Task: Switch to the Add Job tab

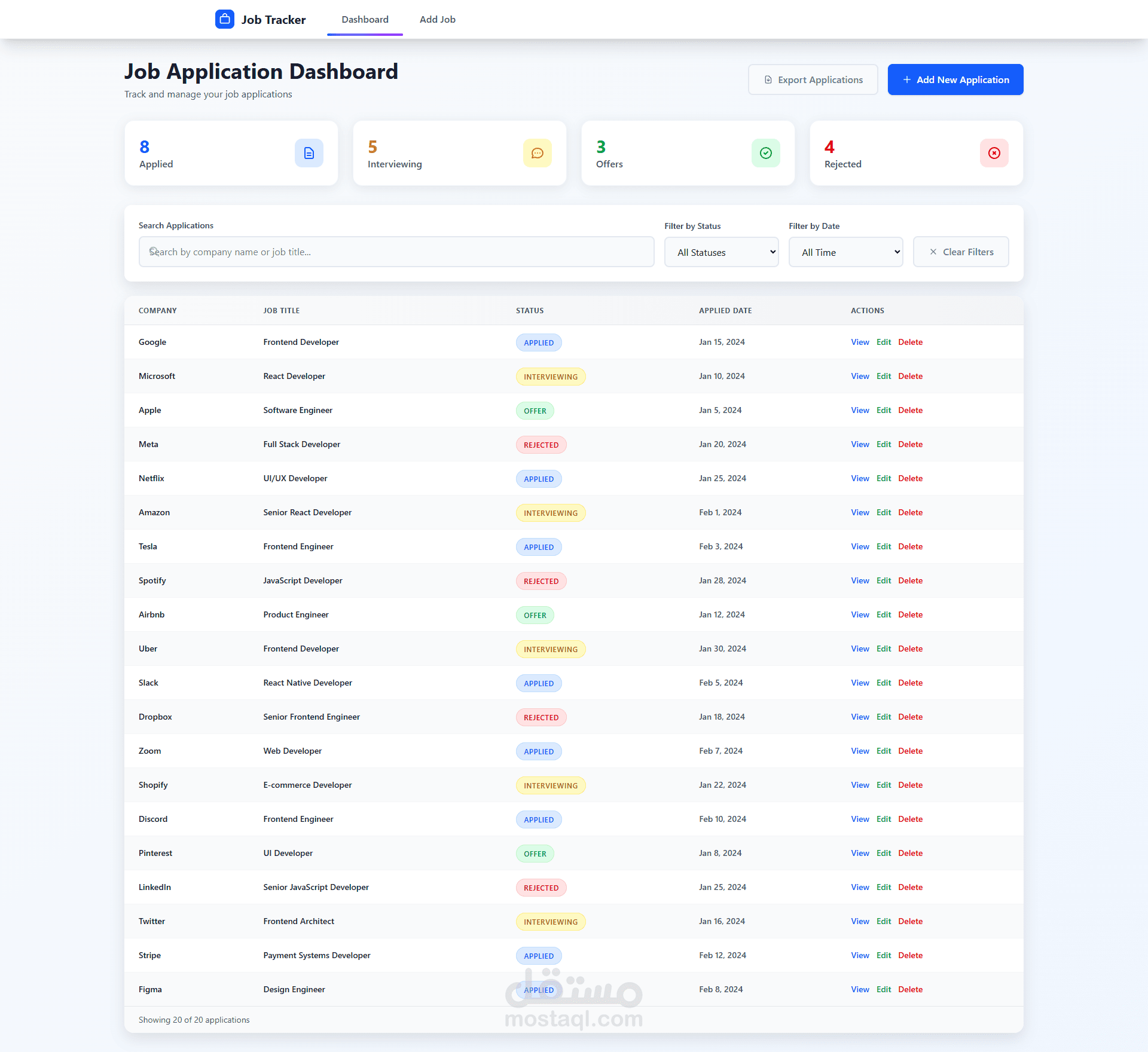Action: pos(438,19)
